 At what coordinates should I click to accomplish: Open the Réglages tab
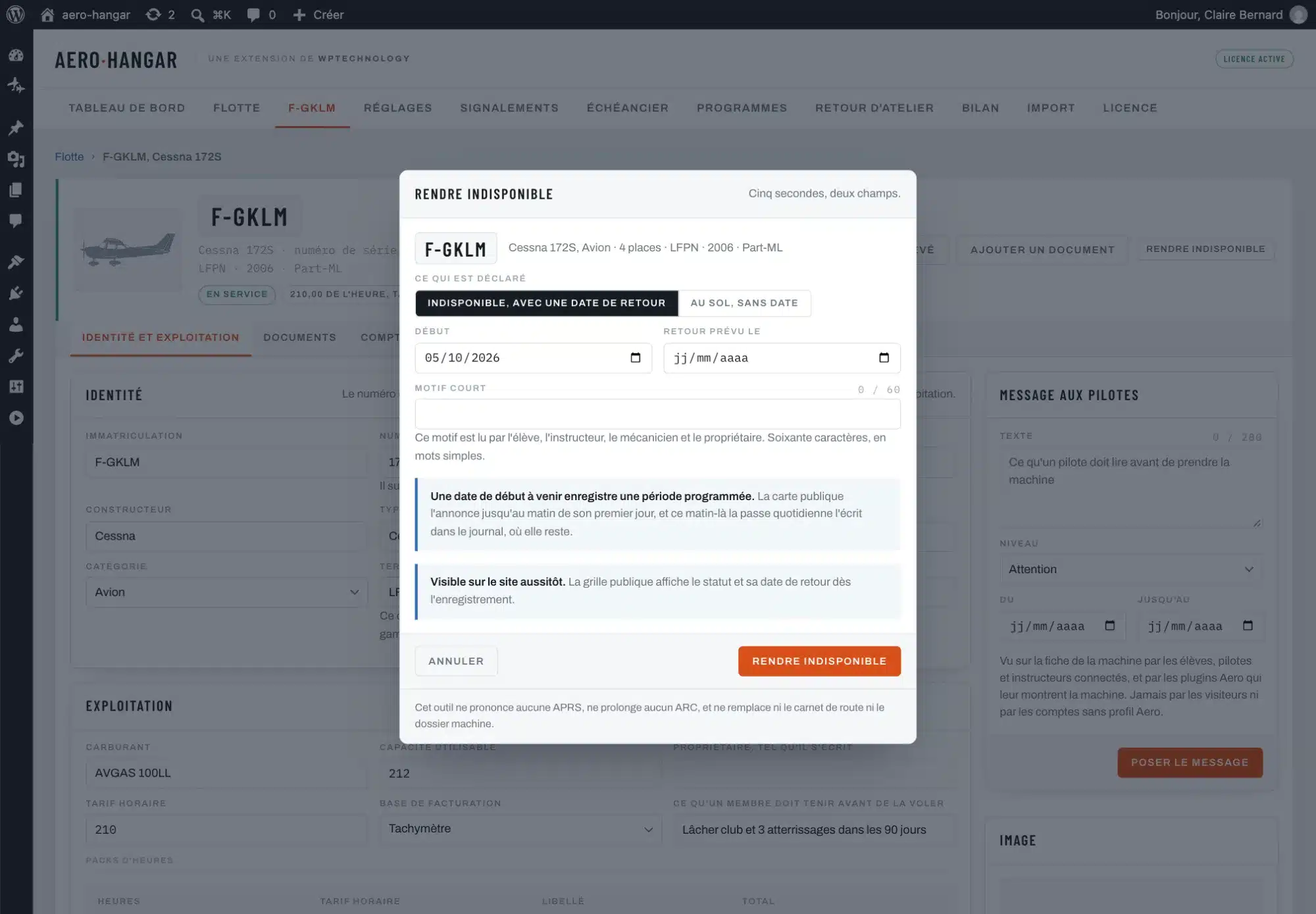point(397,108)
